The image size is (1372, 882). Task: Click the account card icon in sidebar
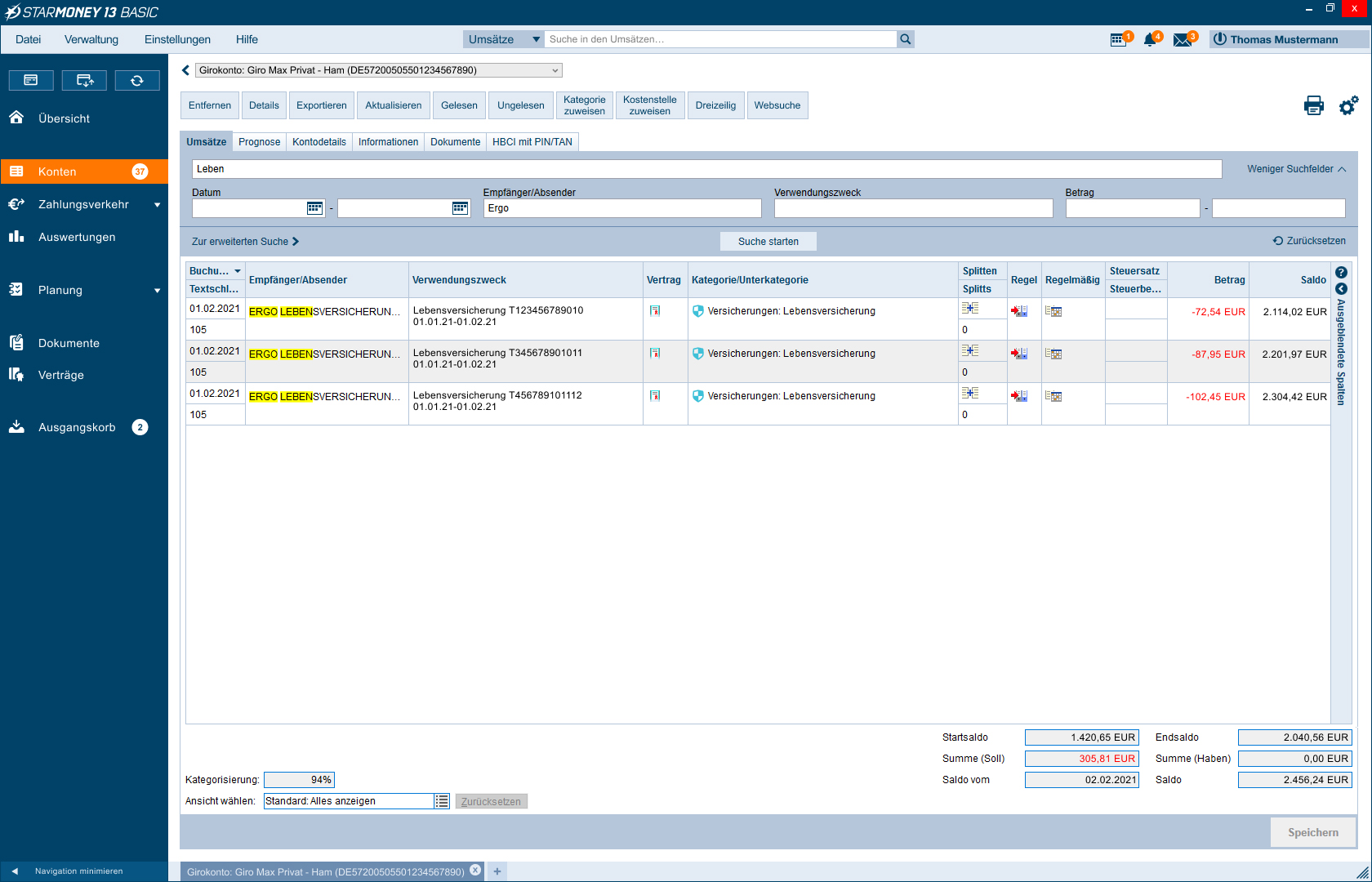pos(31,80)
